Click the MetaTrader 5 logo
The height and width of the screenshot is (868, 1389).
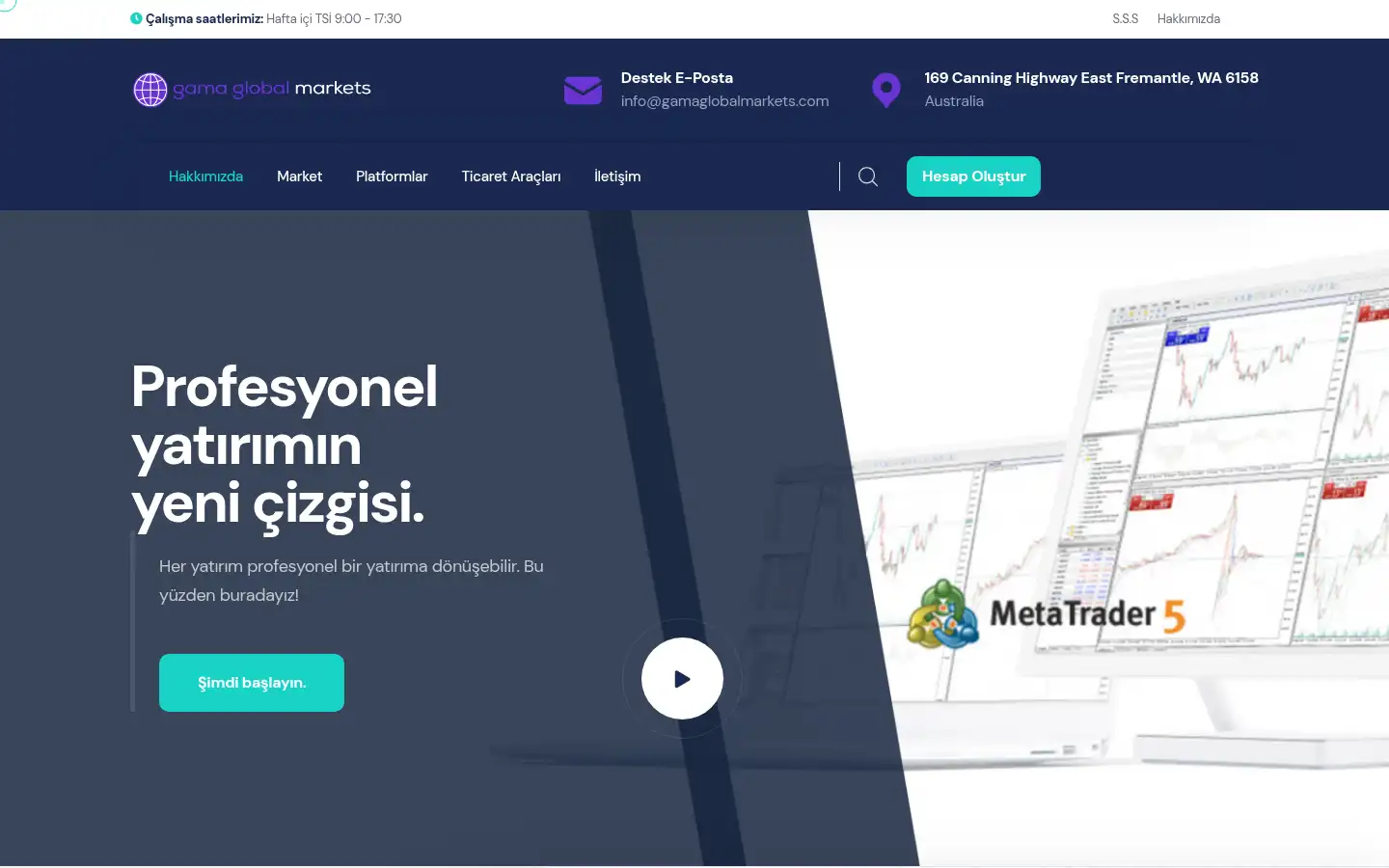(1046, 613)
